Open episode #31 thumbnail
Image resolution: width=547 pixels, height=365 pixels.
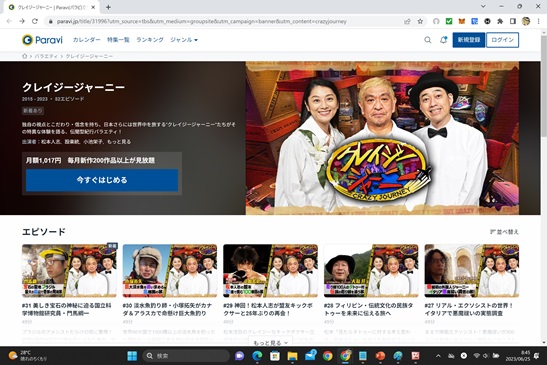(x=70, y=271)
